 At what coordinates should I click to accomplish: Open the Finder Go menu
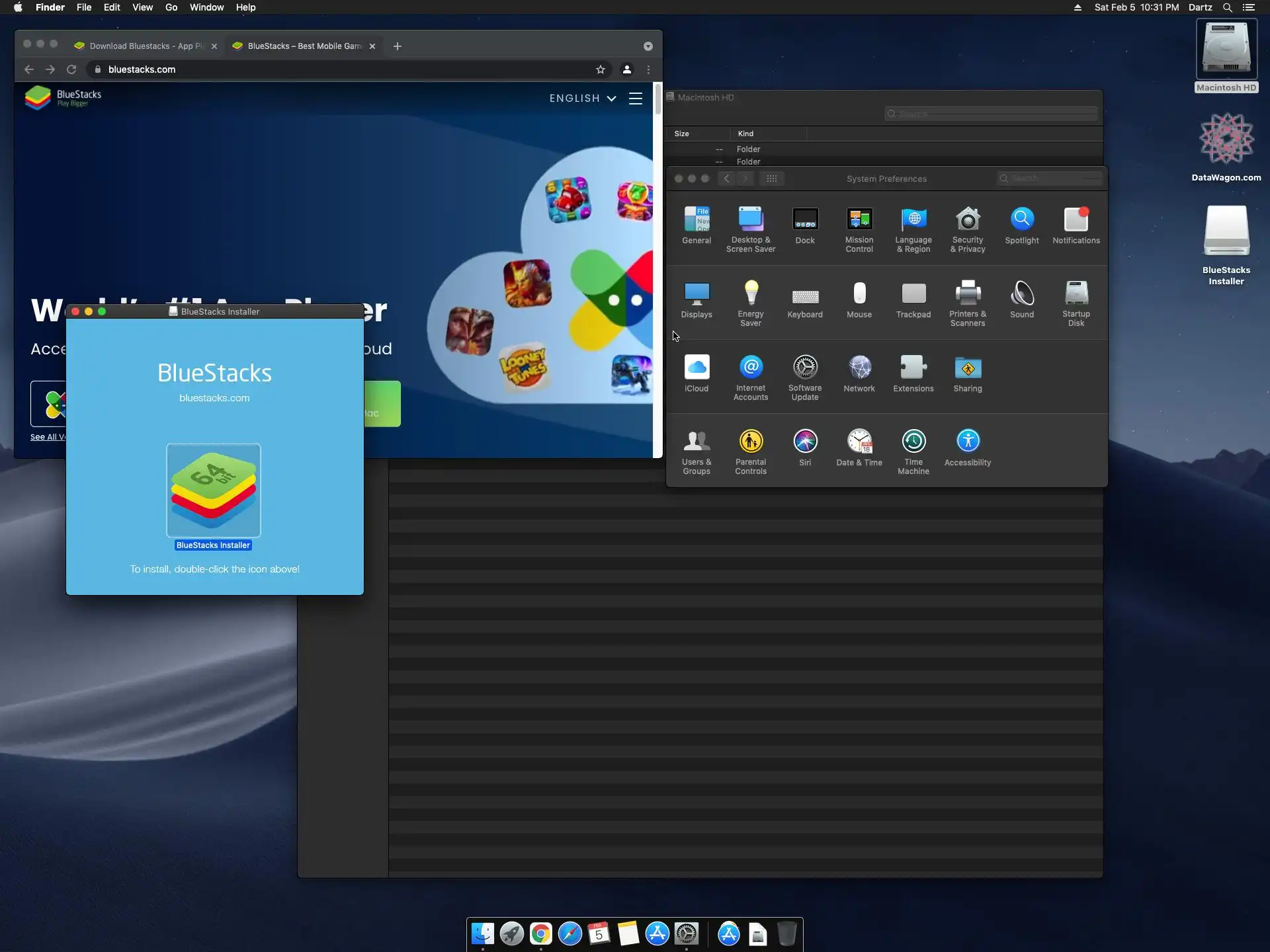coord(171,7)
